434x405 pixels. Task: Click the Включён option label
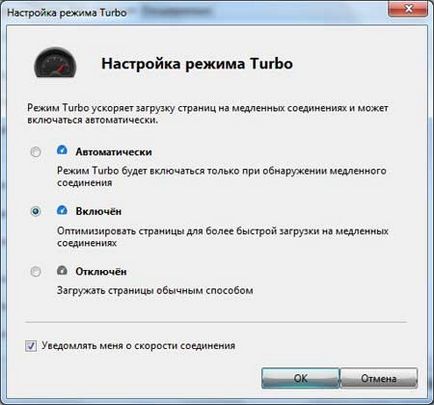(98, 211)
